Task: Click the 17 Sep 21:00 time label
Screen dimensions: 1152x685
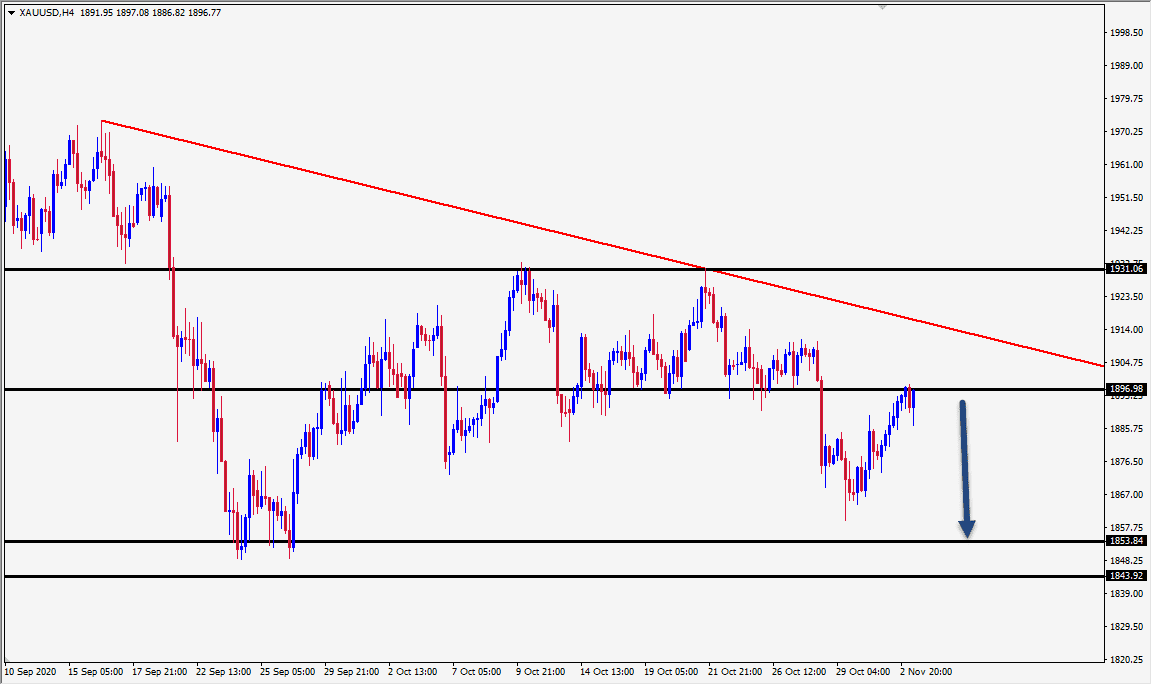Action: (159, 672)
